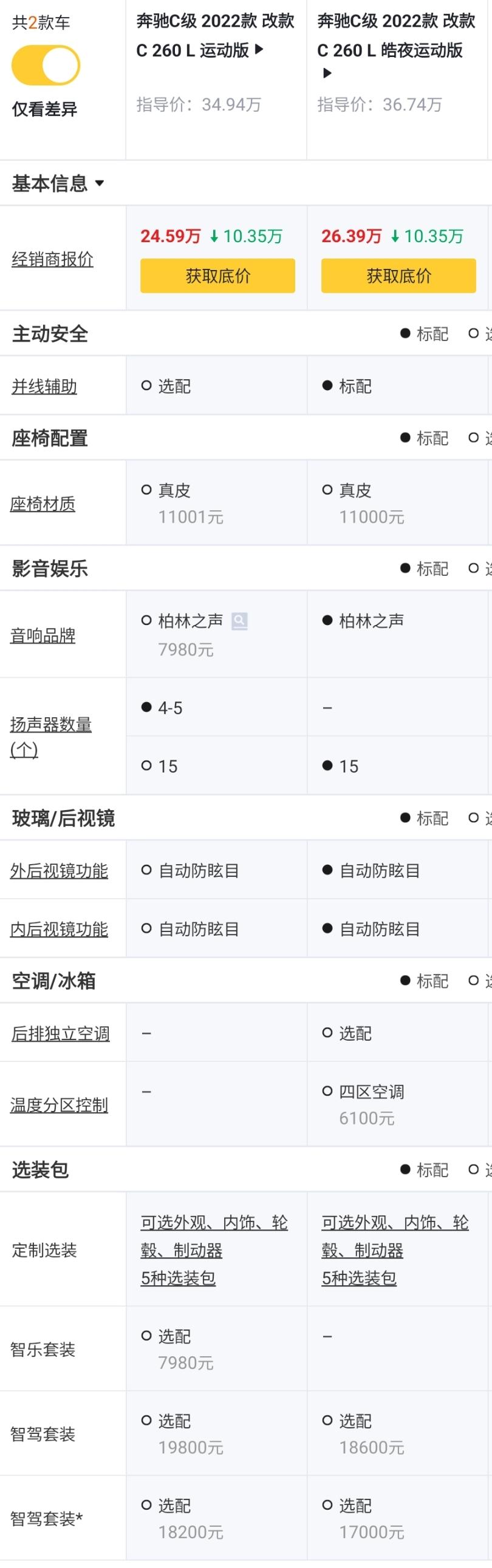
Task: Click magnifier icon beside 柏林之声
Action: point(239,621)
